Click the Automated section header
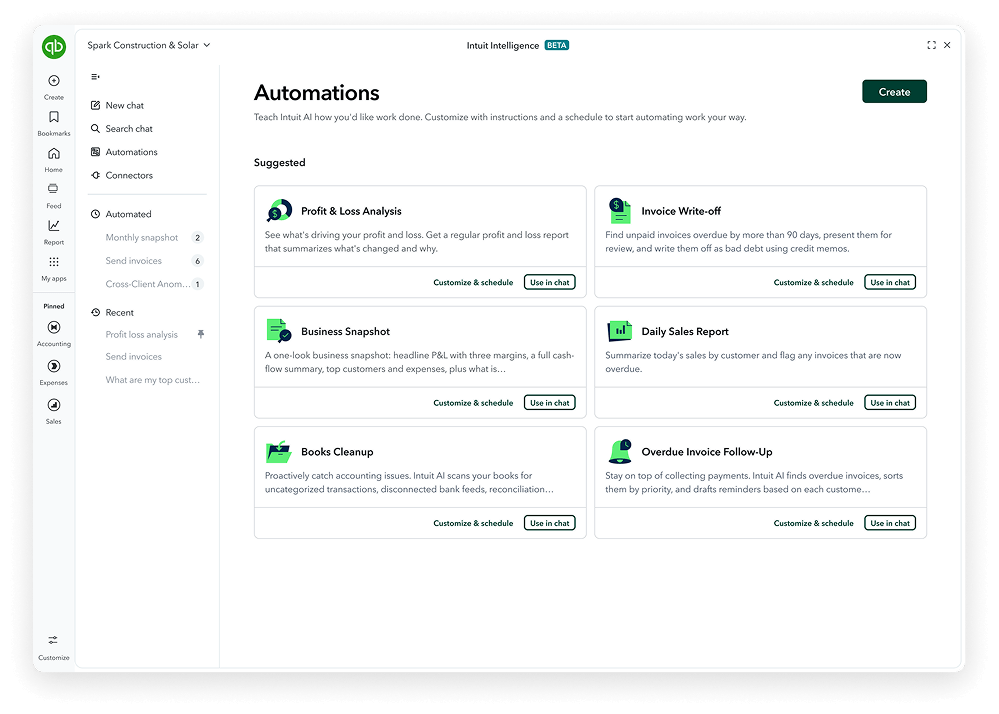The image size is (999, 714). [x=121, y=214]
